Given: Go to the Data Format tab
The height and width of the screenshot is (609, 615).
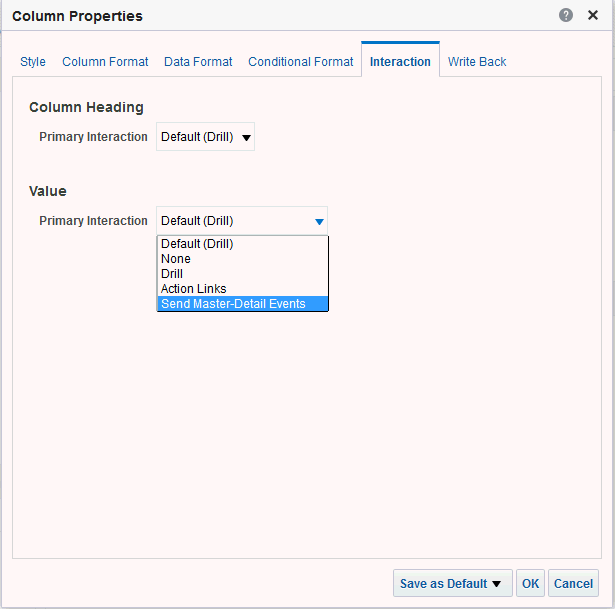Looking at the screenshot, I should click(198, 62).
